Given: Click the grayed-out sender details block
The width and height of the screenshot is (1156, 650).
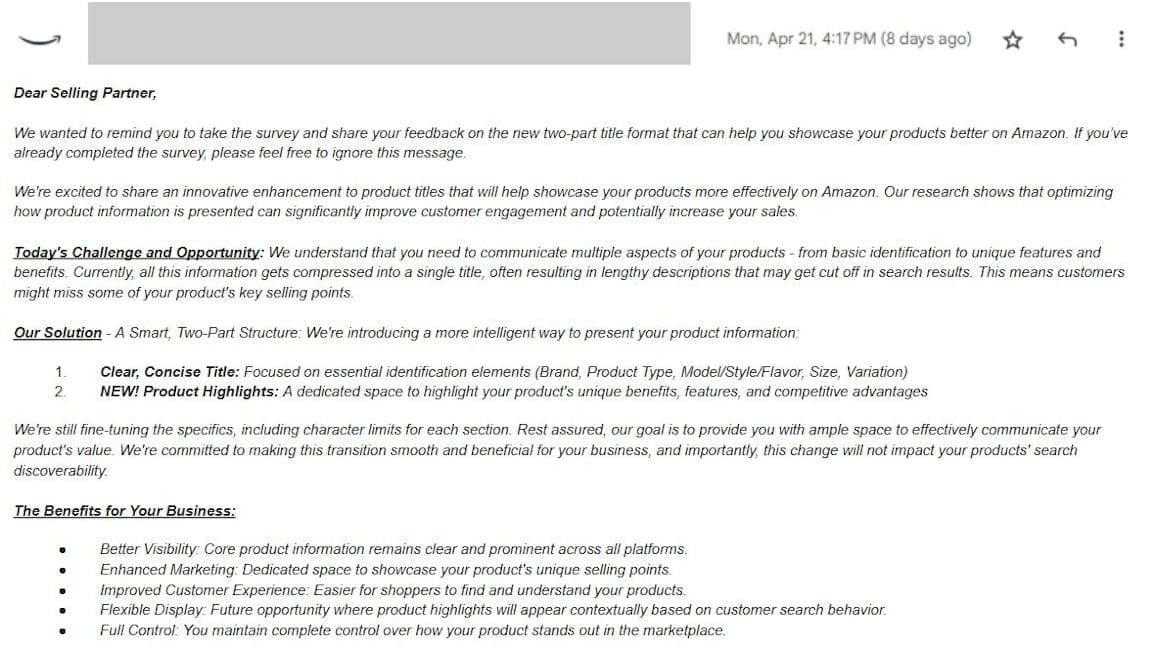Looking at the screenshot, I should pos(389,33).
